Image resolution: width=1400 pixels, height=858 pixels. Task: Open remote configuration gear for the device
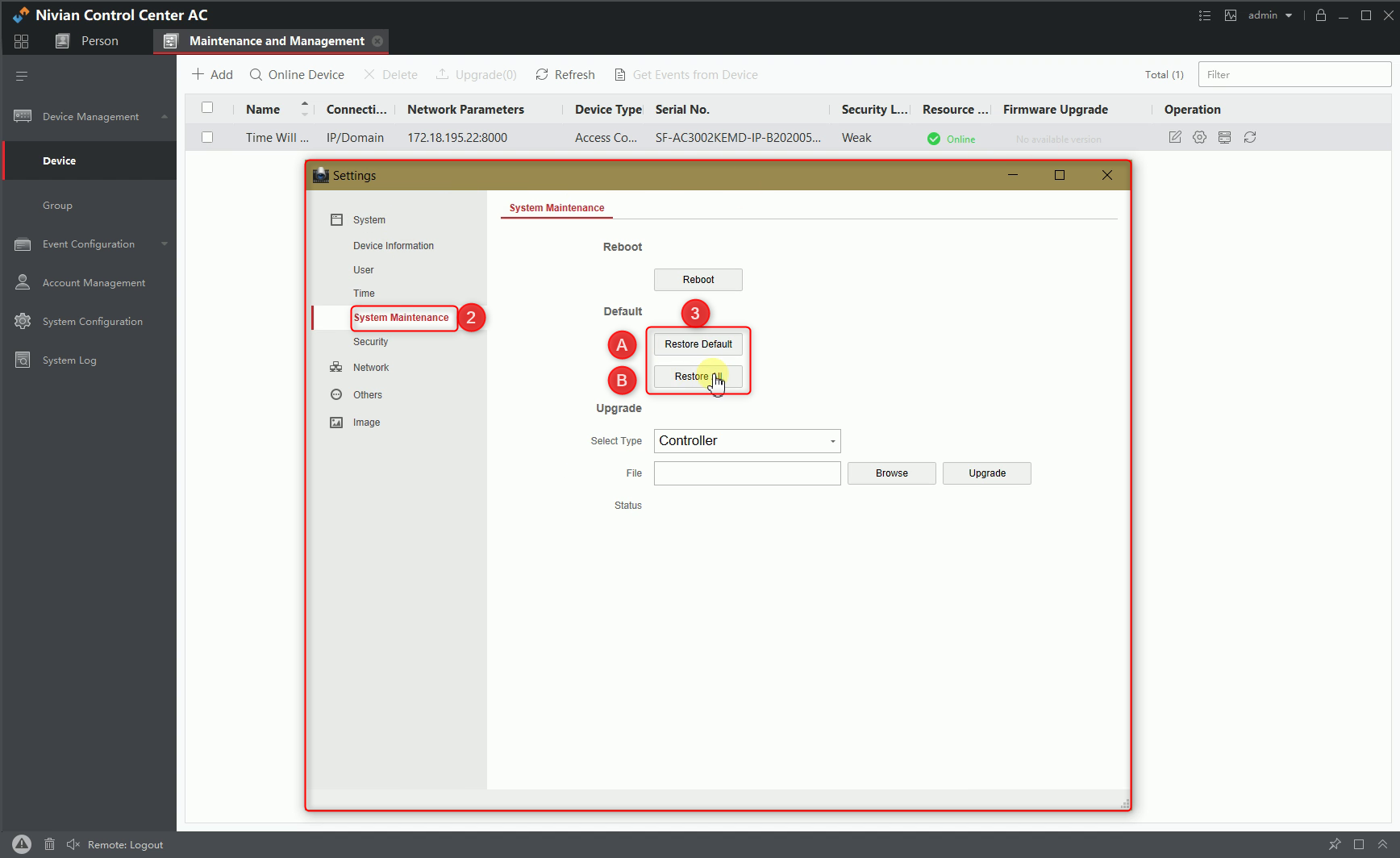tap(1200, 137)
